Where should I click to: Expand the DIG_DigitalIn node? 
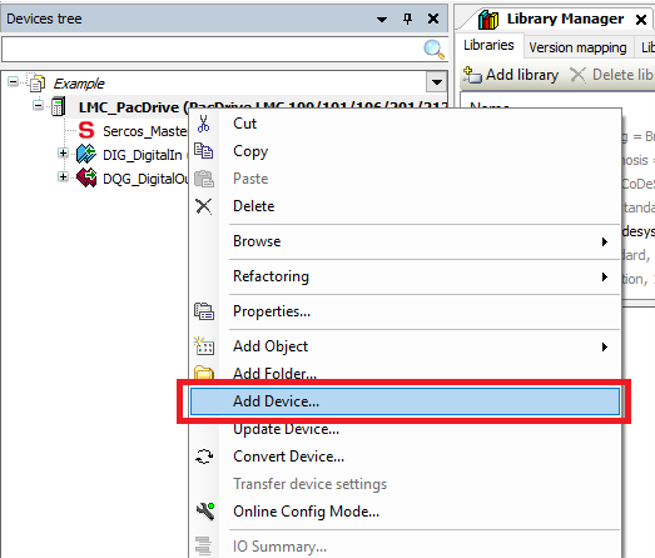pyautogui.click(x=63, y=153)
